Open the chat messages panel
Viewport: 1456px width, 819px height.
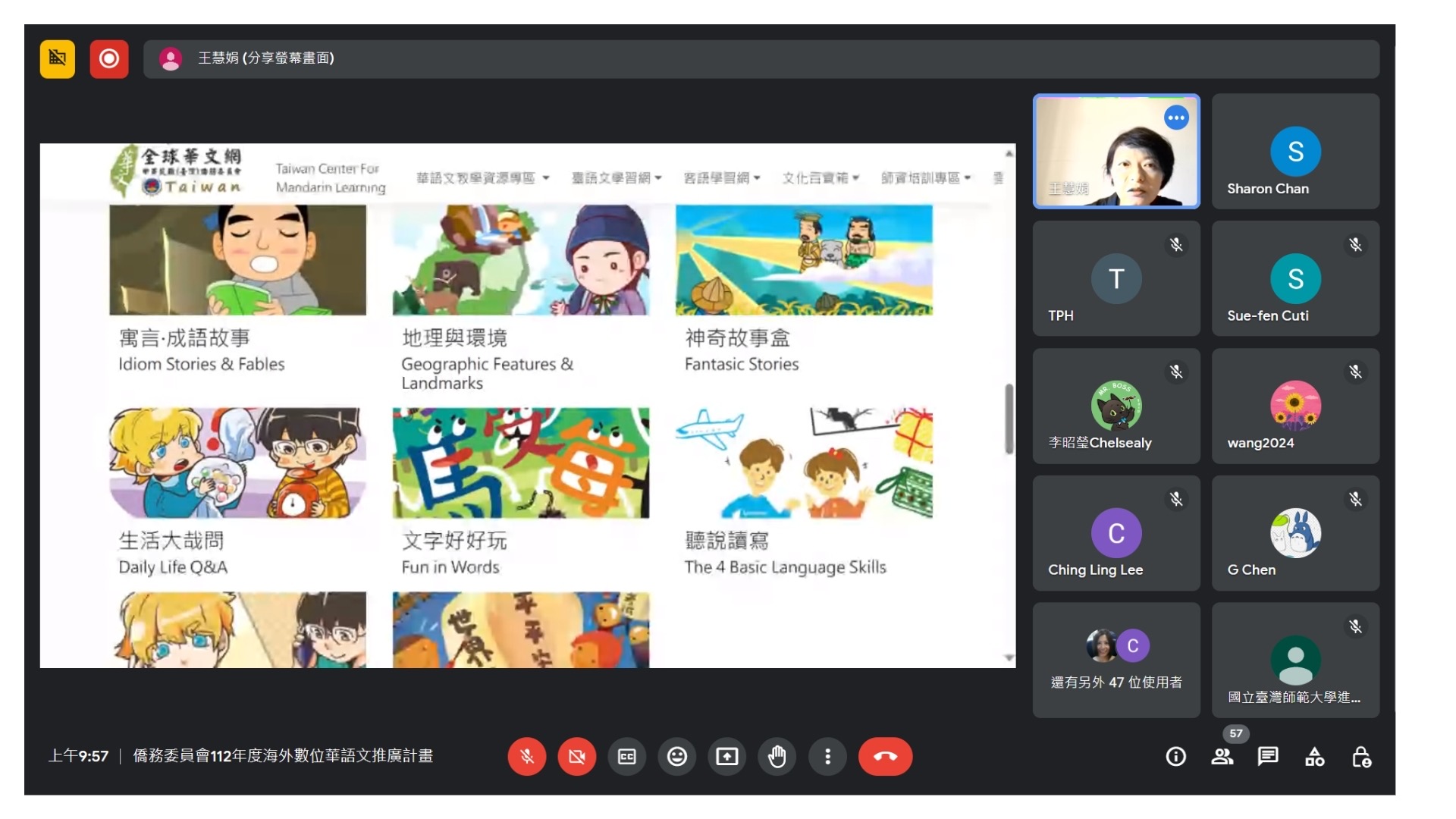pos(1268,756)
